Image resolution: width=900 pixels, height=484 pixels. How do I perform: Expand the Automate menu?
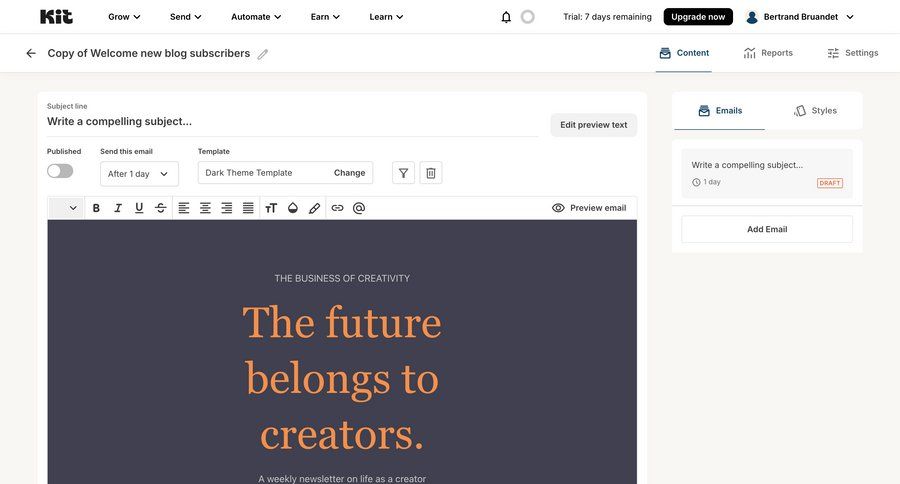point(256,17)
